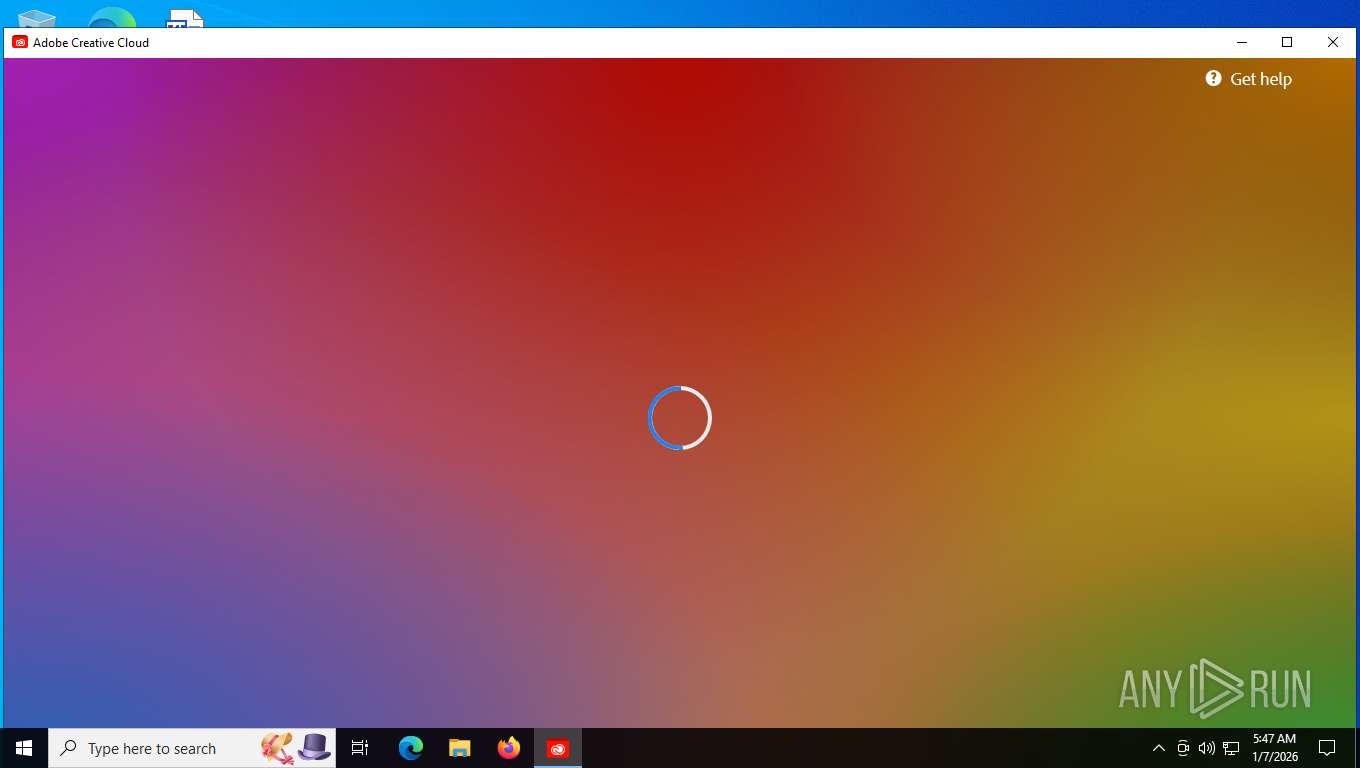Click the Meet Now tray icon
This screenshot has width=1360, height=768.
click(1183, 748)
